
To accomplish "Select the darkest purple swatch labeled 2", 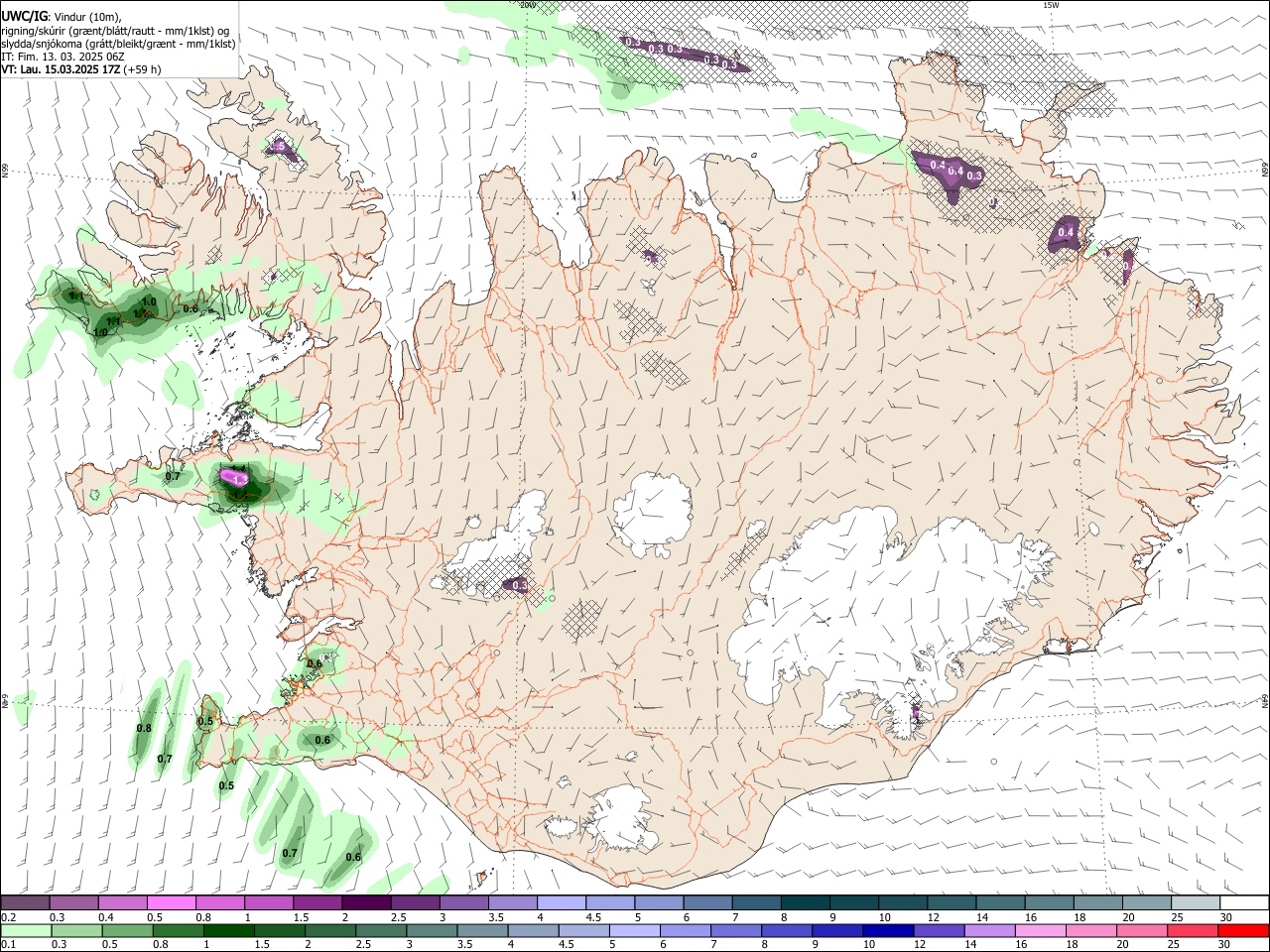I will (x=366, y=903).
